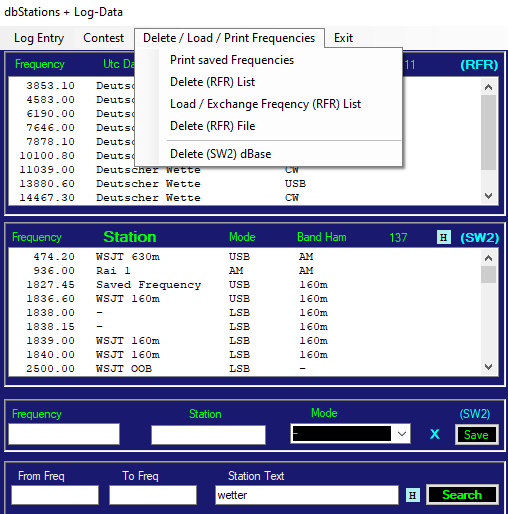
Task: Select the 1827.45 Saved Frequency row
Action: (x=245, y=285)
